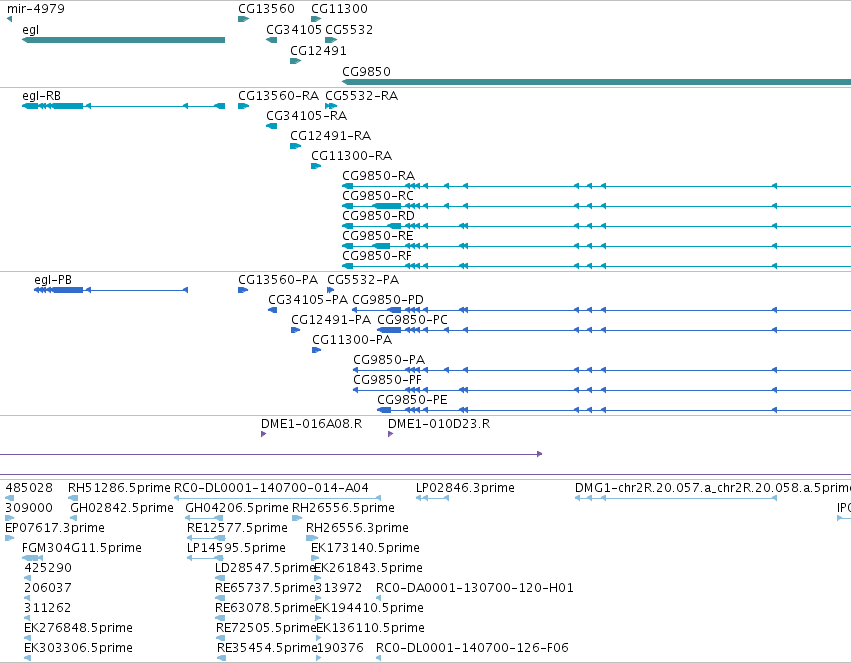
Task: Select the EK173140.5prime EST label
Action: [x=365, y=549]
